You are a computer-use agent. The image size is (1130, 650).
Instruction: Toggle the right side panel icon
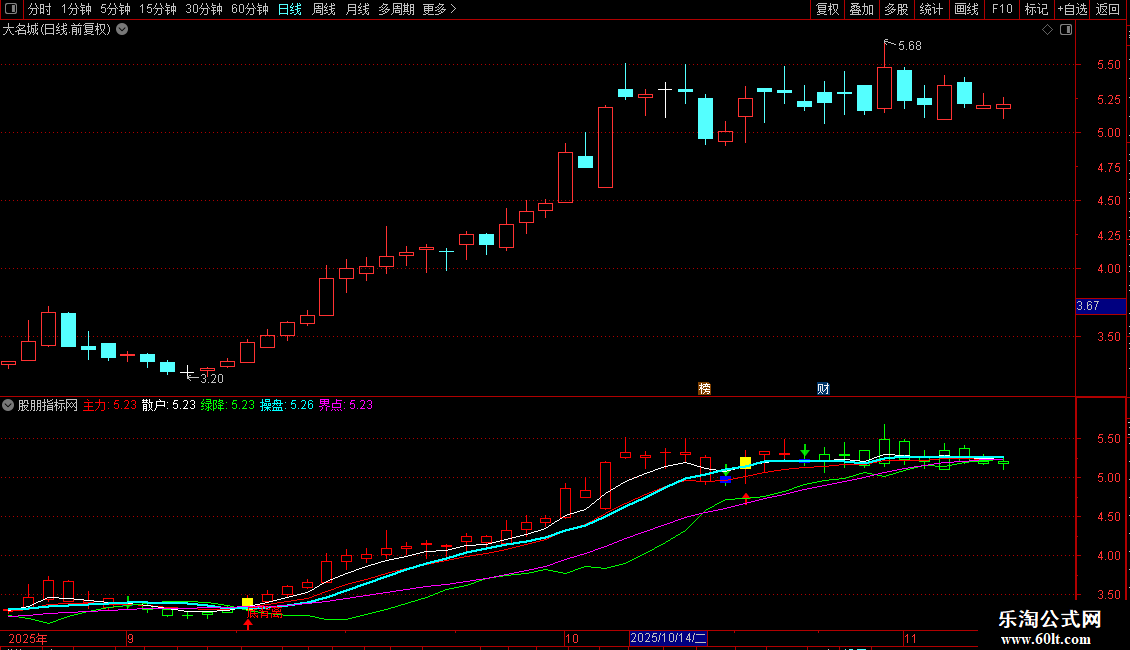pyautogui.click(x=1066, y=30)
